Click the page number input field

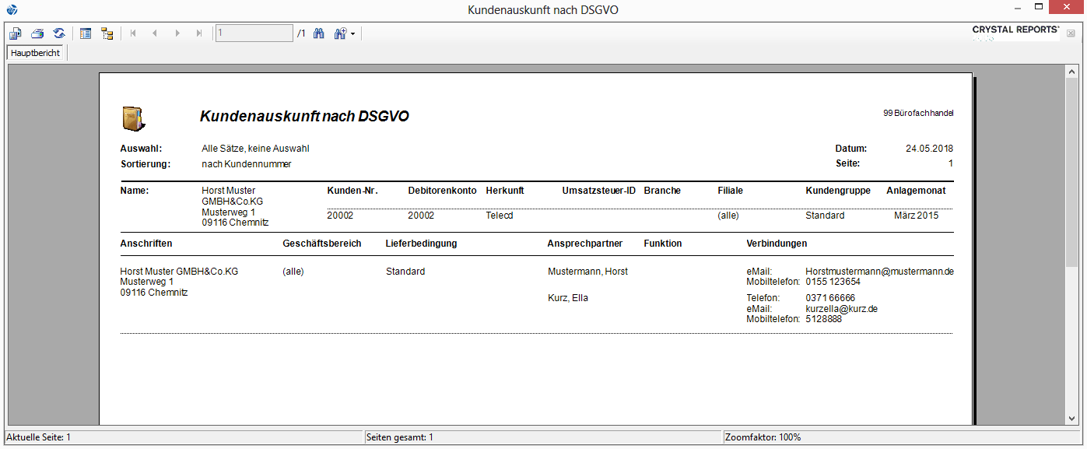(x=253, y=34)
